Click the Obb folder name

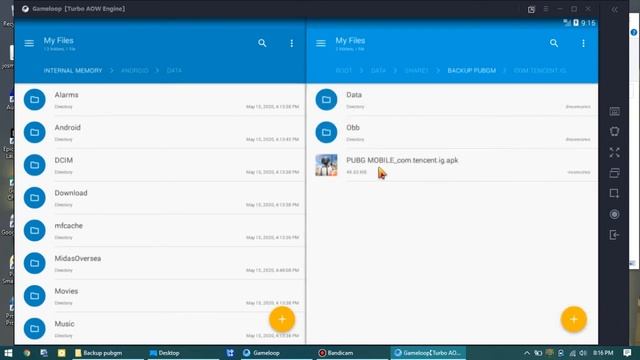353,127
